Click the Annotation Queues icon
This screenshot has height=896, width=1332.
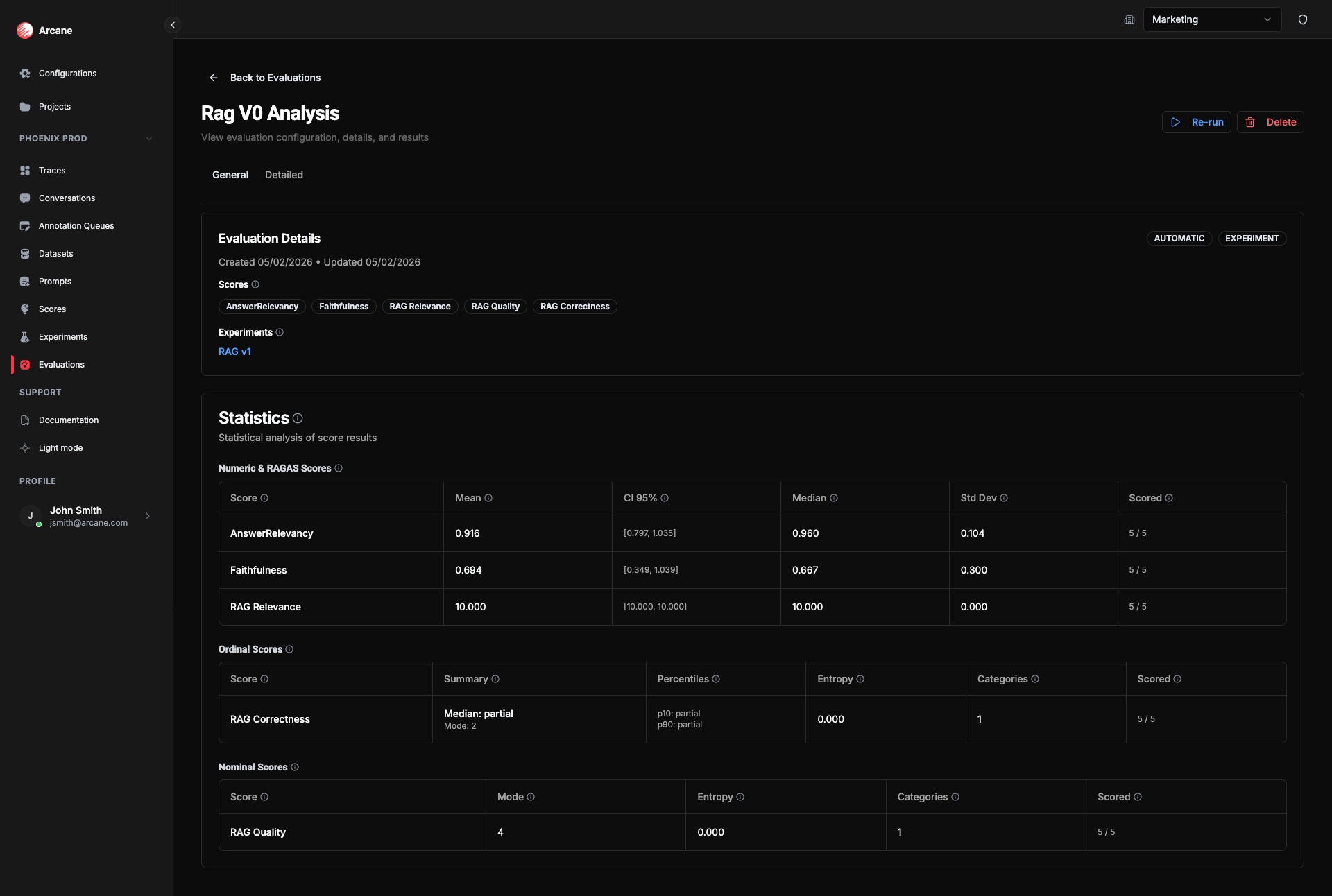pos(25,225)
